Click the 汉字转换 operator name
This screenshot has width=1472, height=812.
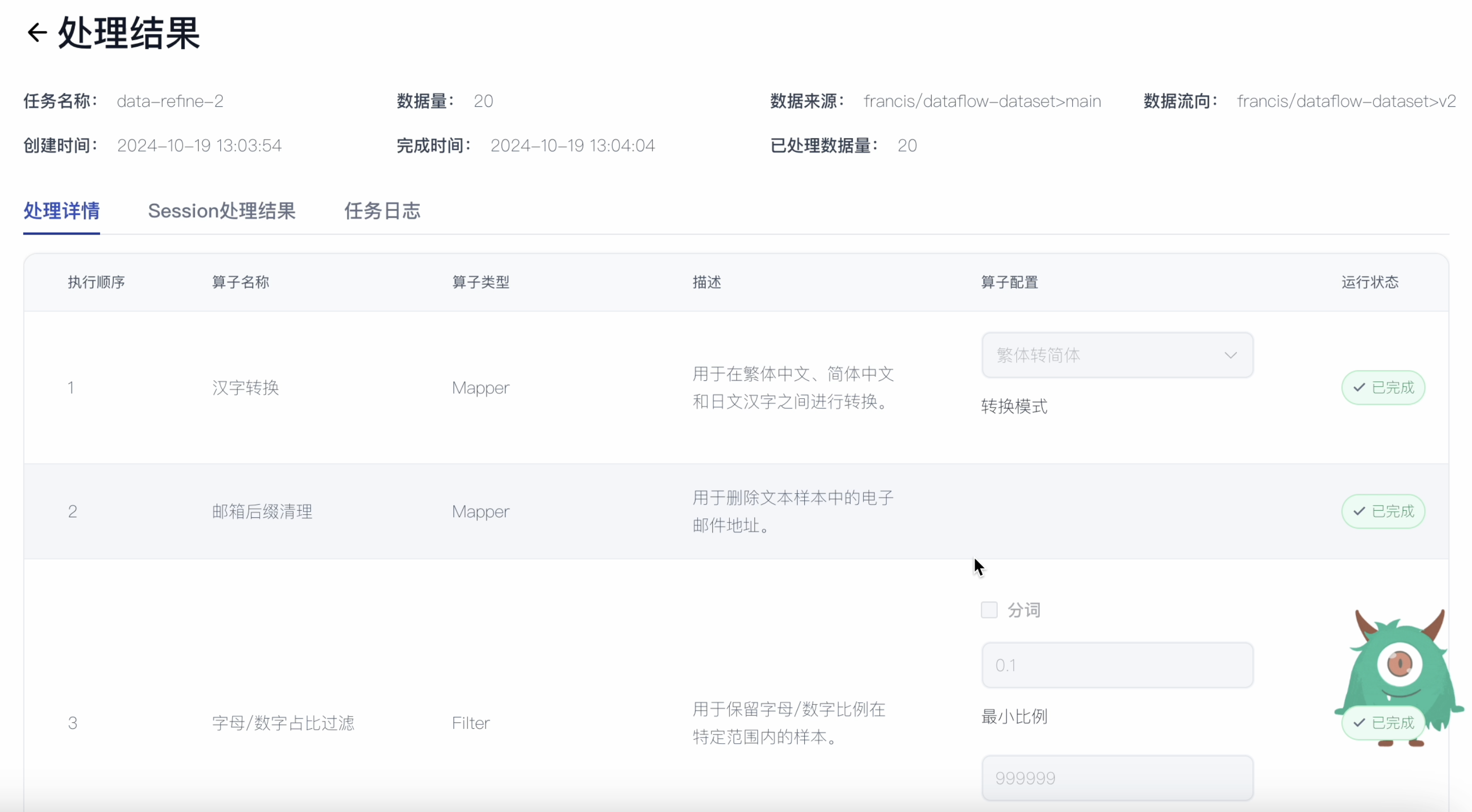245,388
